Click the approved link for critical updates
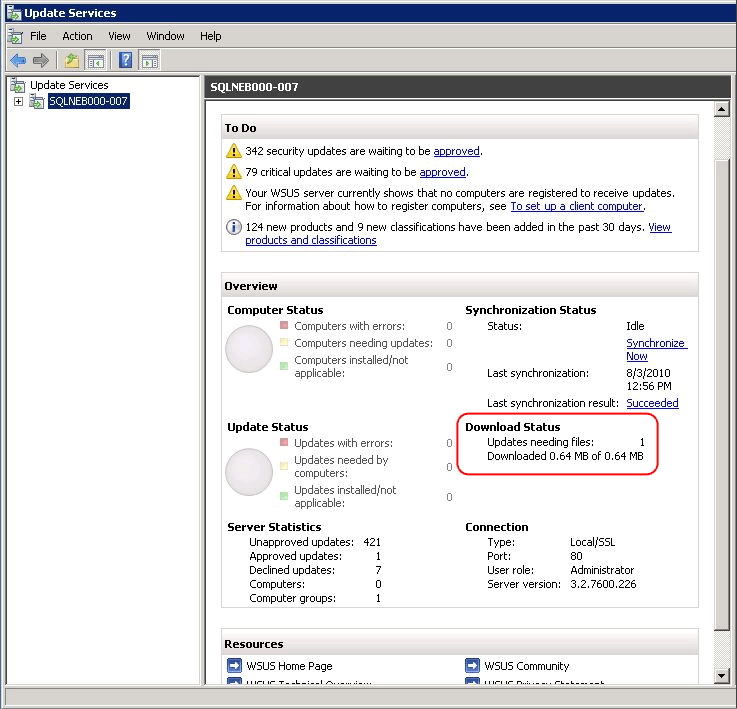Viewport: 737px width, 709px height. pyautogui.click(x=442, y=172)
